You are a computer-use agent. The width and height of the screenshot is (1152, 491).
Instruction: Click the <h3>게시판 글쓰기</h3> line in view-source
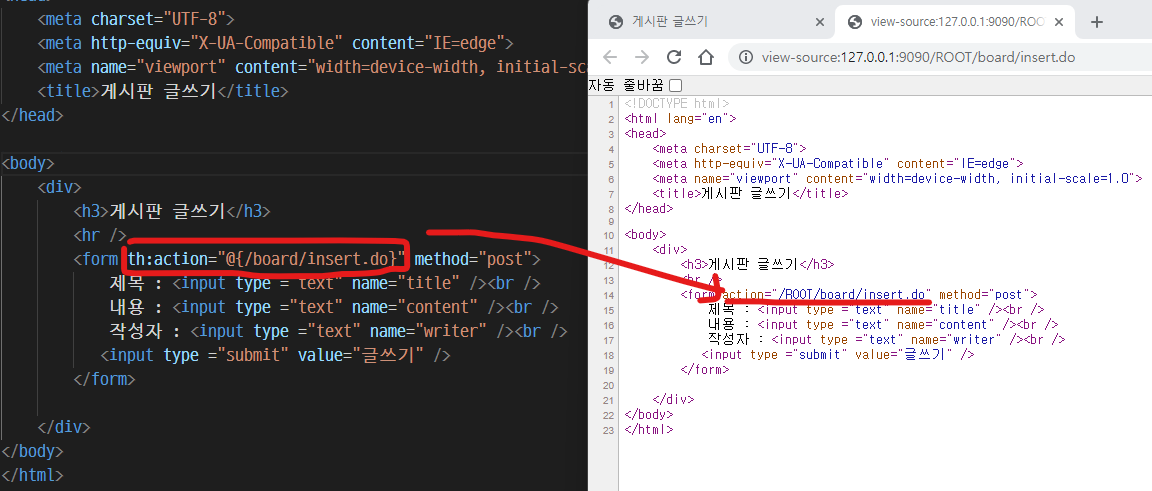pos(757,265)
